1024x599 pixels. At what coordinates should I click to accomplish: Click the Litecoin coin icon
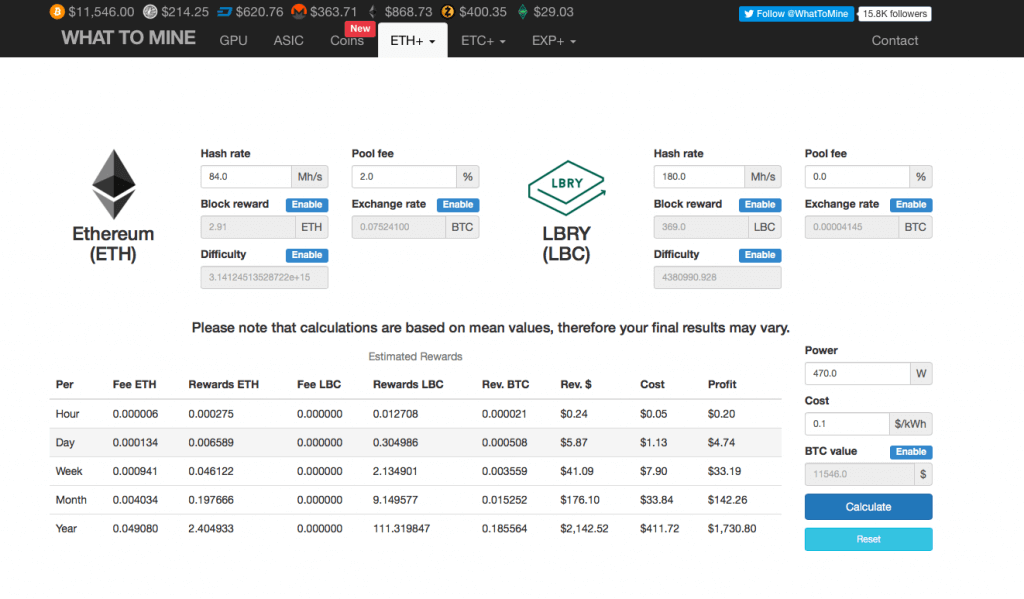pyautogui.click(x=150, y=12)
